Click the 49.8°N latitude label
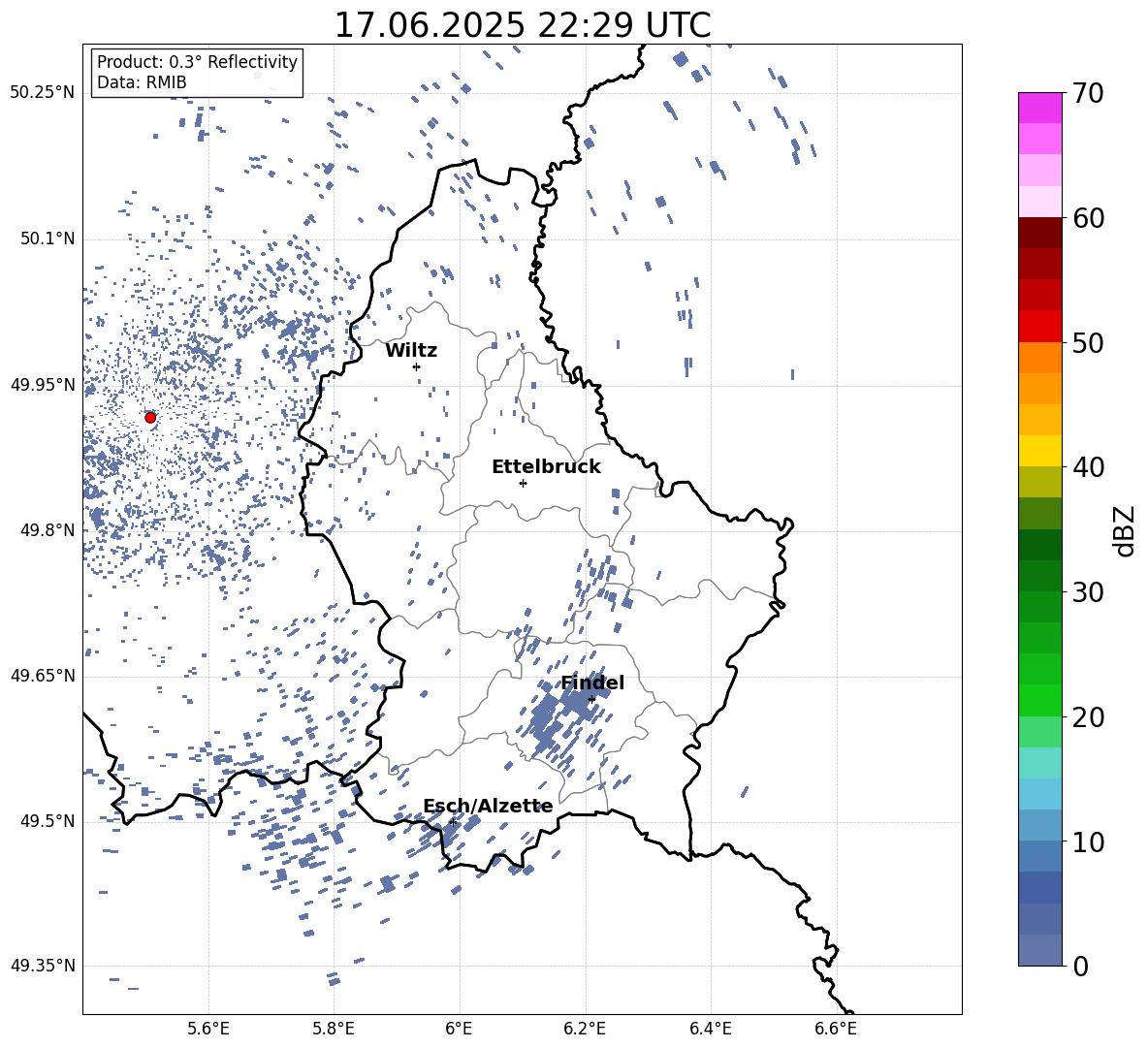 (x=48, y=530)
